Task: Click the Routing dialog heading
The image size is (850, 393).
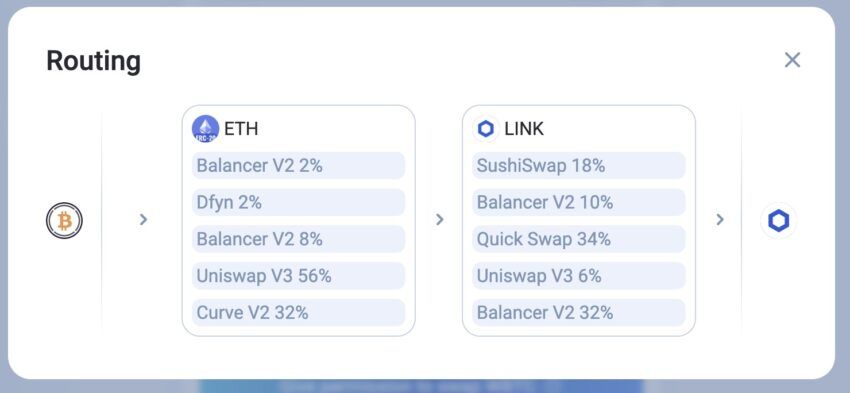Action: (93, 61)
